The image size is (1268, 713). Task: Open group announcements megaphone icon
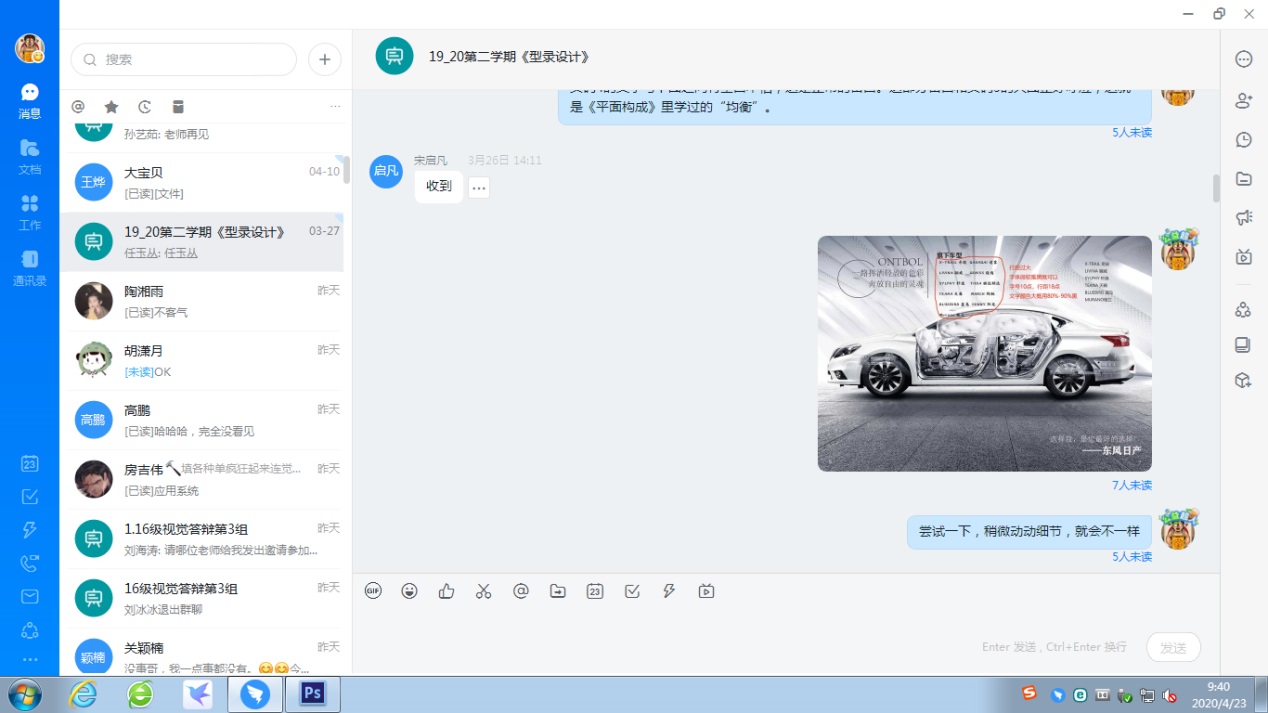click(x=1243, y=217)
